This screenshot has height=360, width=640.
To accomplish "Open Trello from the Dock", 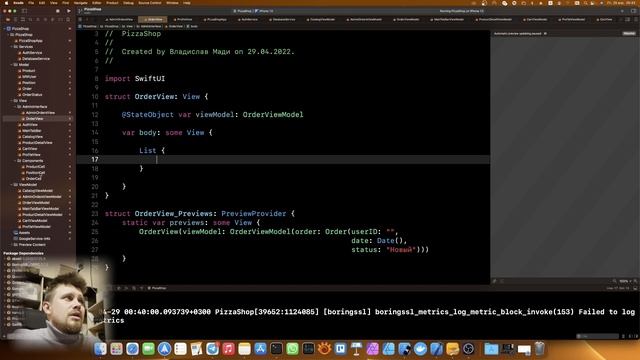I will 340,349.
